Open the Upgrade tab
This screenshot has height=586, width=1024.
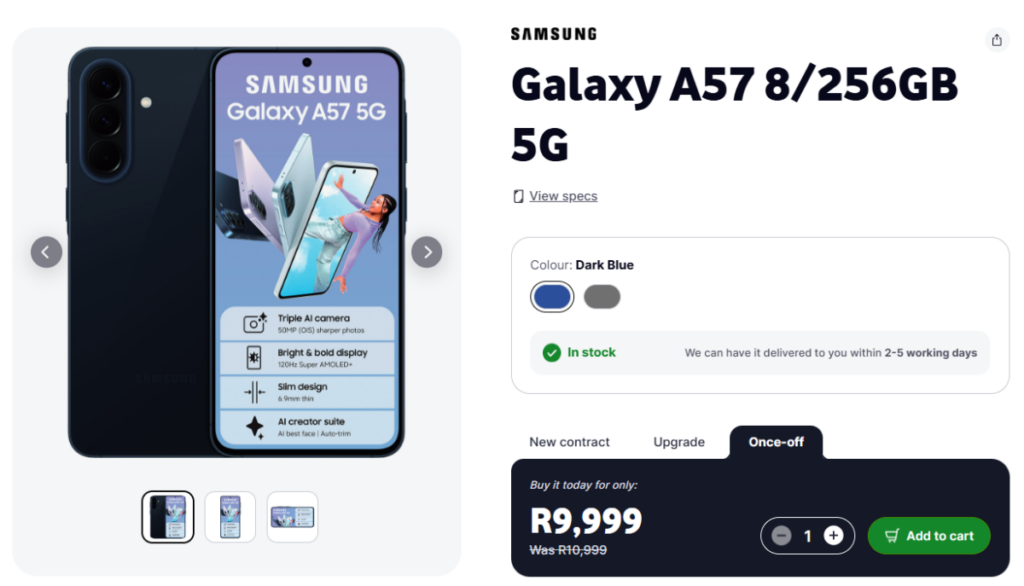click(679, 442)
